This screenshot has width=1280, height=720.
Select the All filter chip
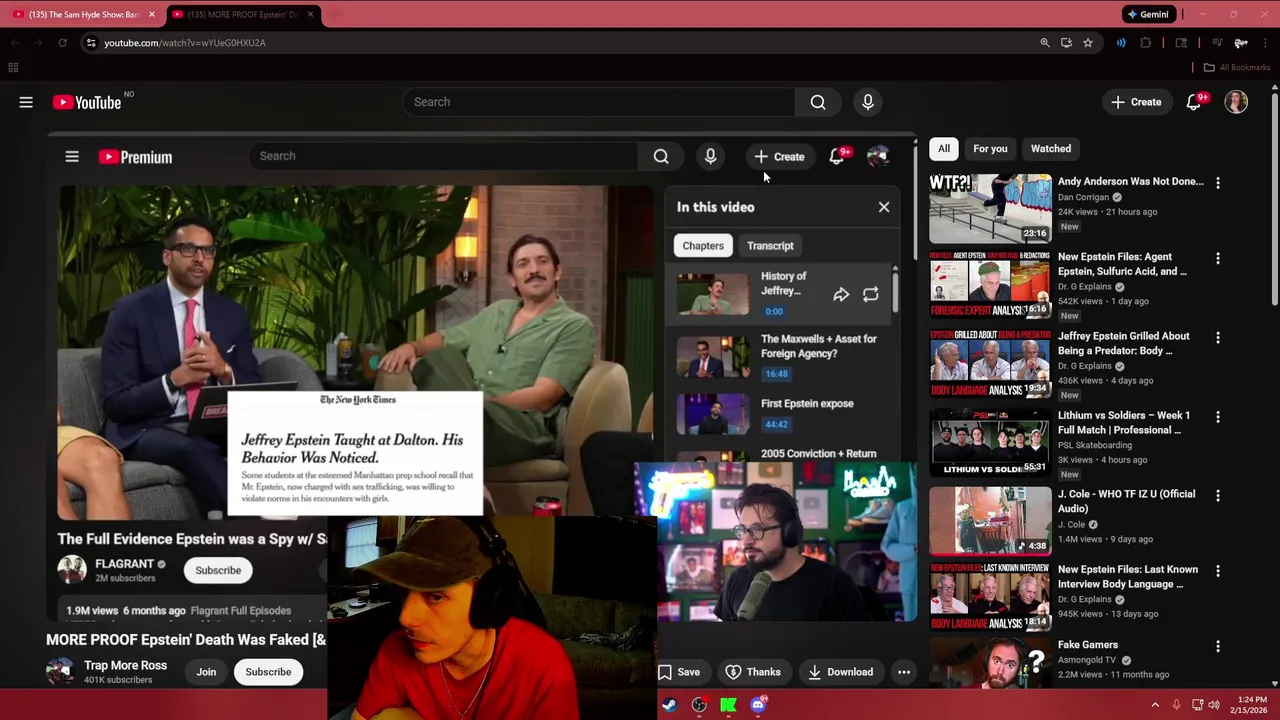point(943,149)
